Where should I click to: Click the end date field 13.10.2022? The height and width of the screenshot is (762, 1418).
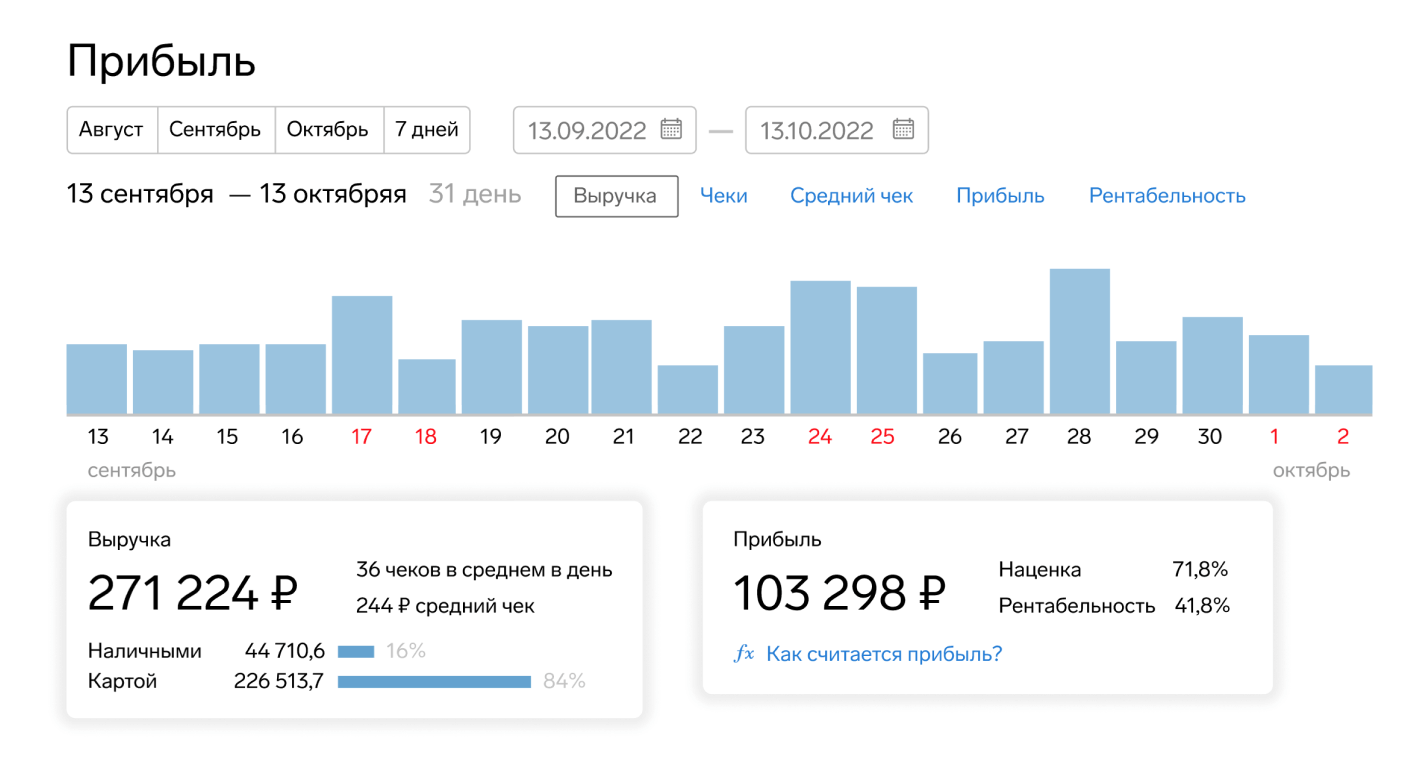click(837, 130)
